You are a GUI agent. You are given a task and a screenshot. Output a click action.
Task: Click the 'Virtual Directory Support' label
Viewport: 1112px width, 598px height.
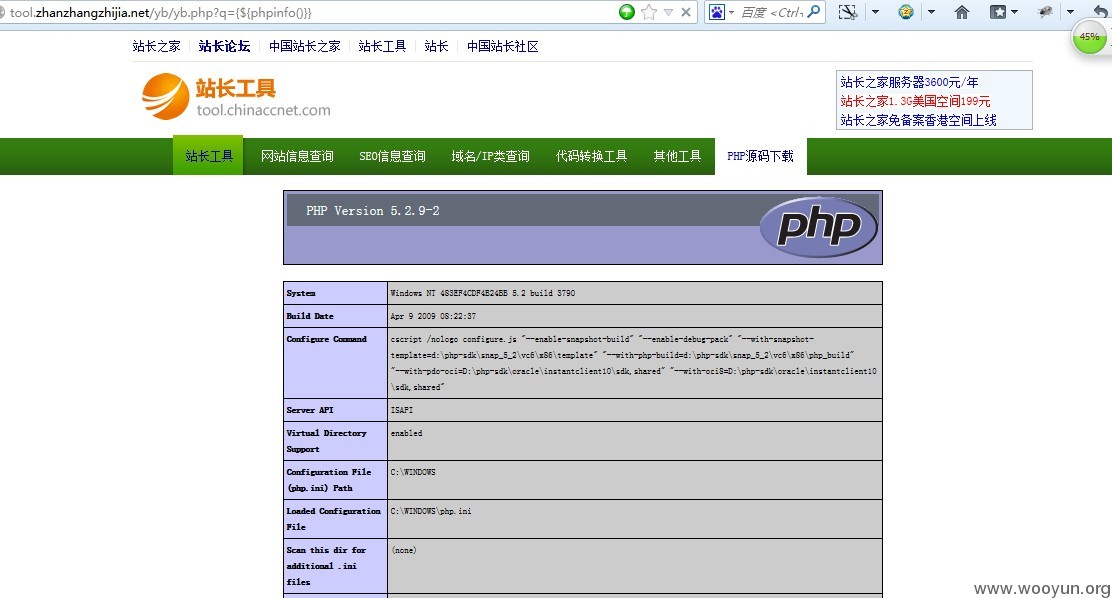[x=327, y=441]
